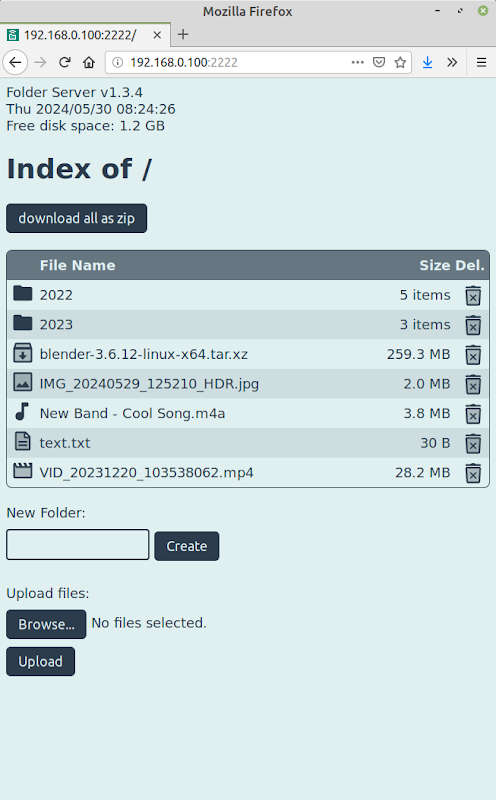496x800 pixels.
Task: Focus the New Folder name field
Action: click(78, 544)
